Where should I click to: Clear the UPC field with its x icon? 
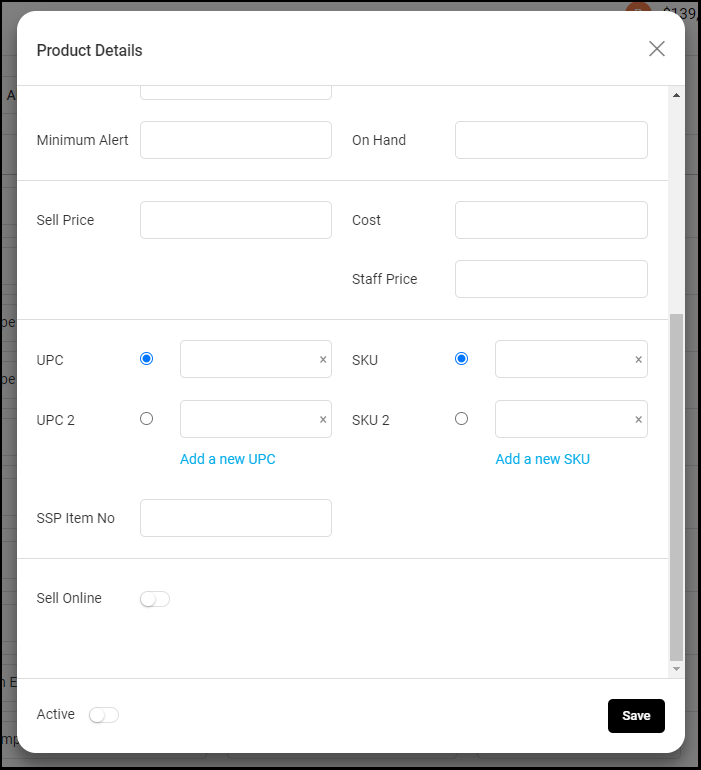pos(323,359)
